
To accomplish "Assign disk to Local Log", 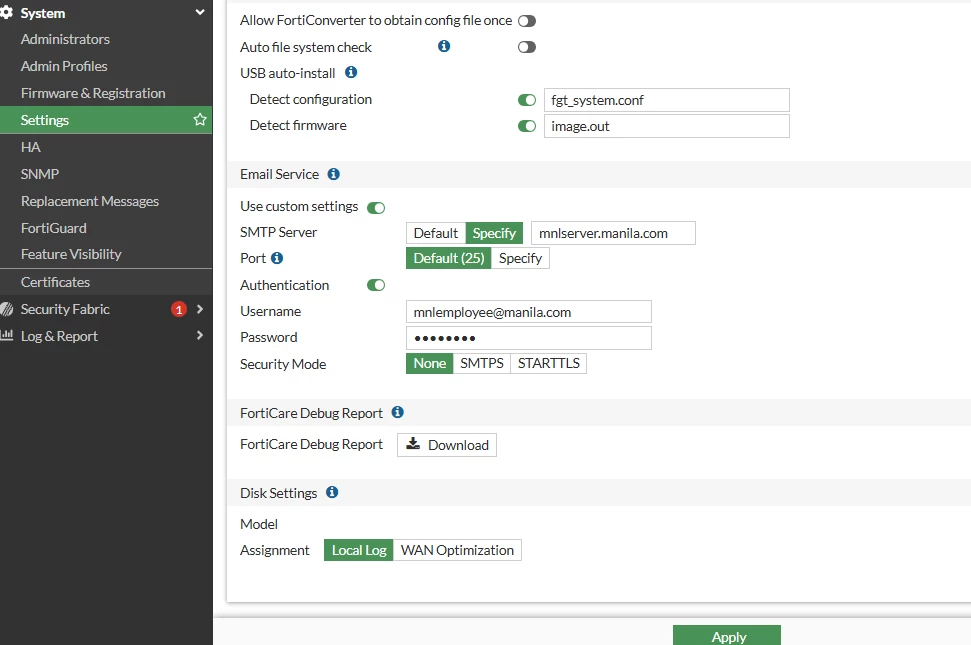I will [359, 550].
